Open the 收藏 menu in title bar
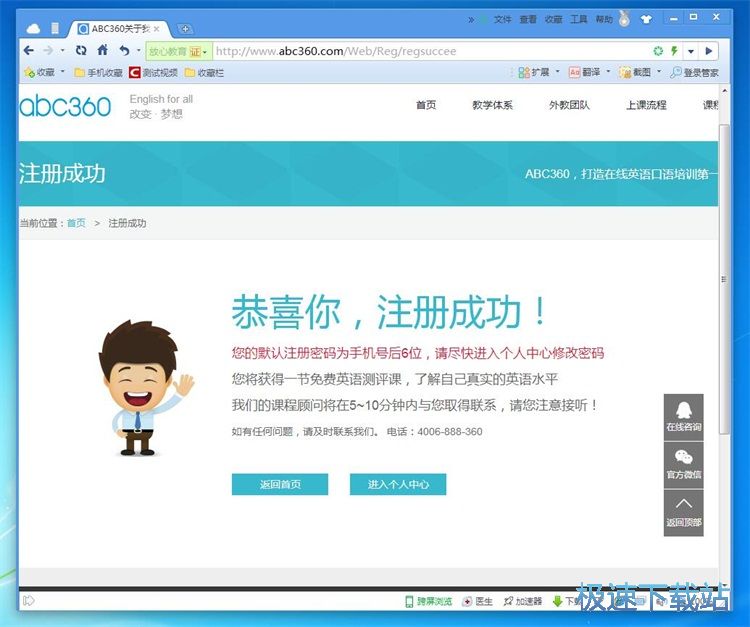The image size is (750, 627). pyautogui.click(x=553, y=20)
